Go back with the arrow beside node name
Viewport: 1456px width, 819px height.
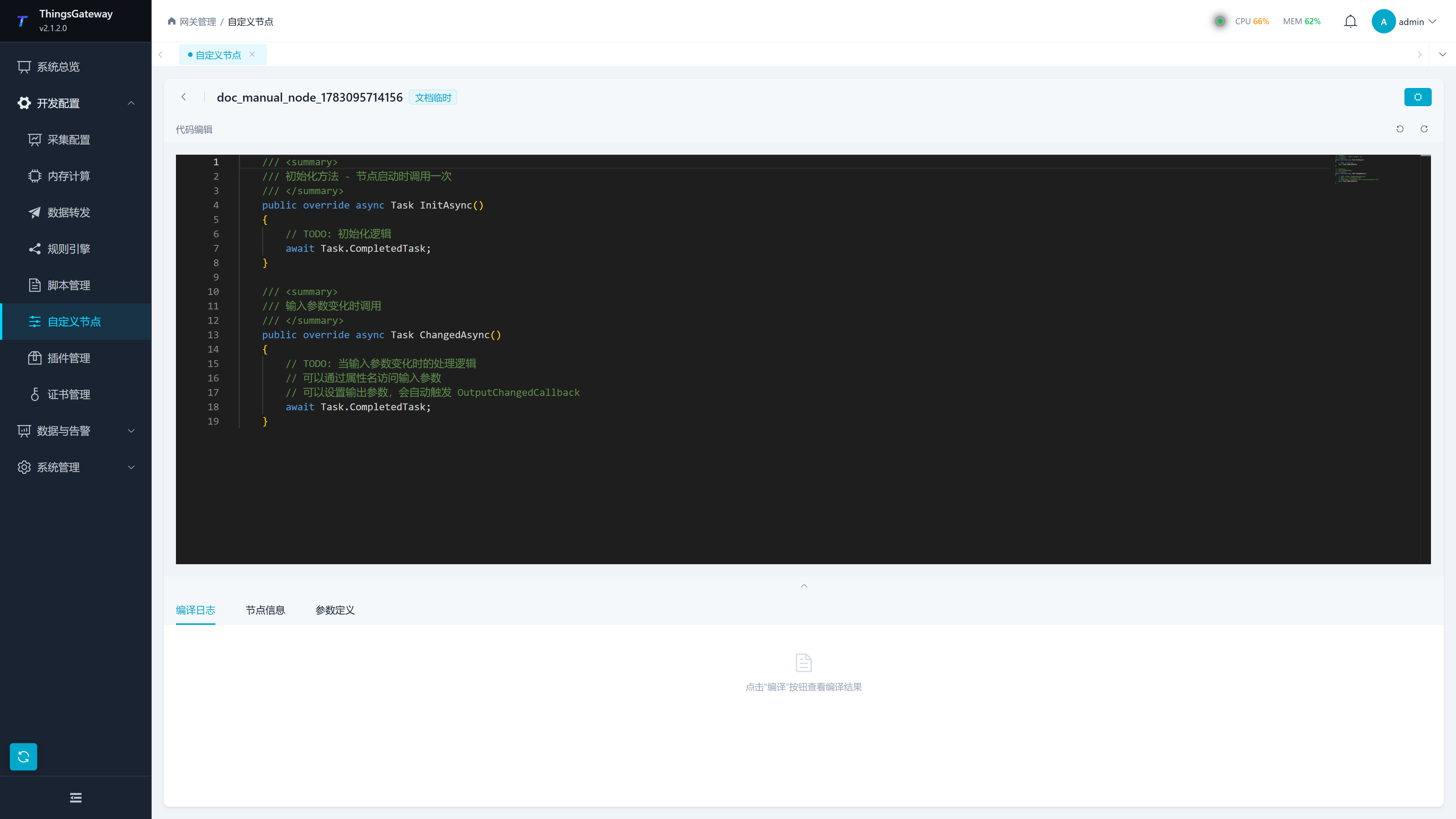click(x=184, y=97)
